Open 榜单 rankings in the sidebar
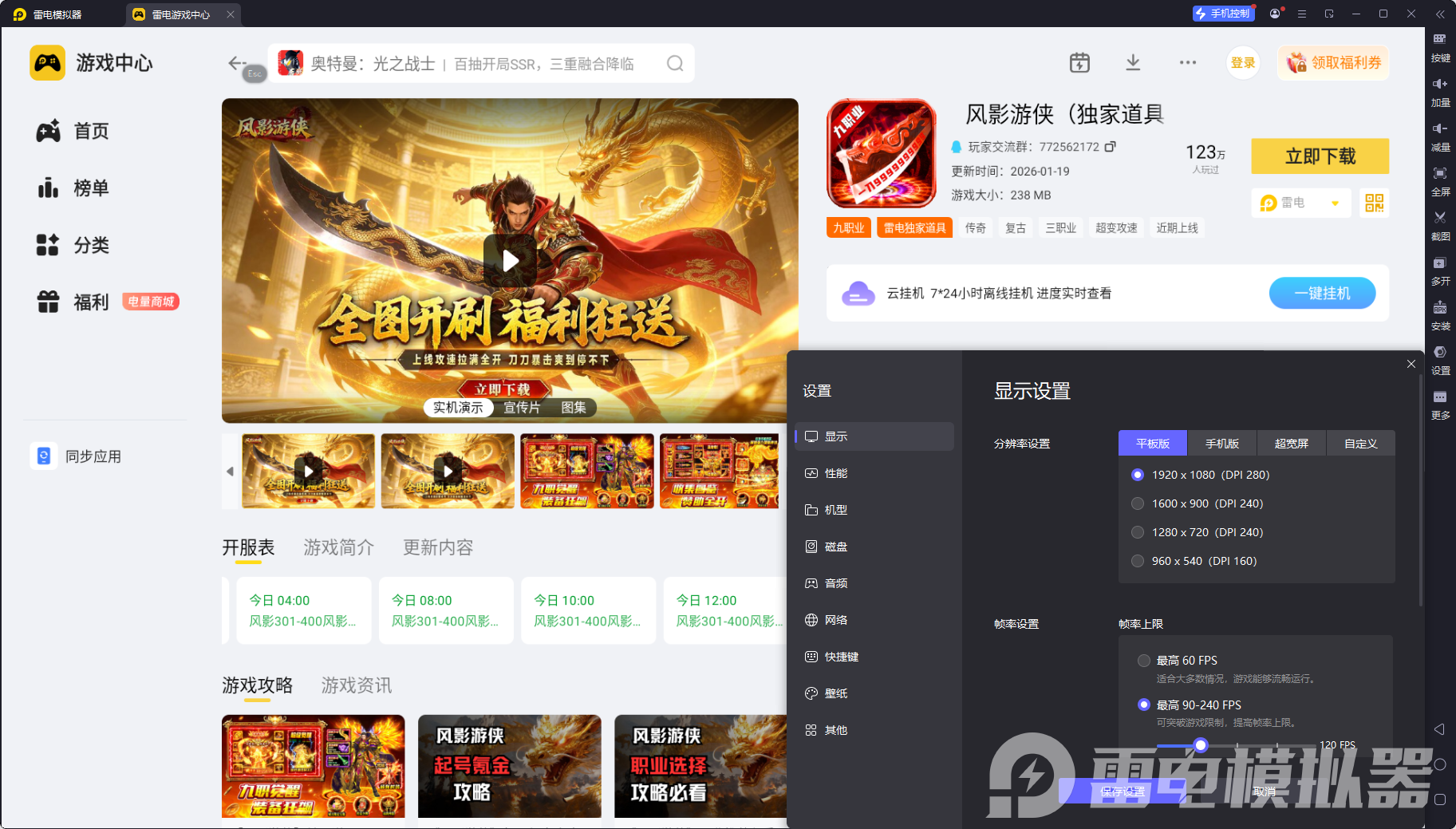Viewport: 1456px width, 829px height. pyautogui.click(x=73, y=188)
